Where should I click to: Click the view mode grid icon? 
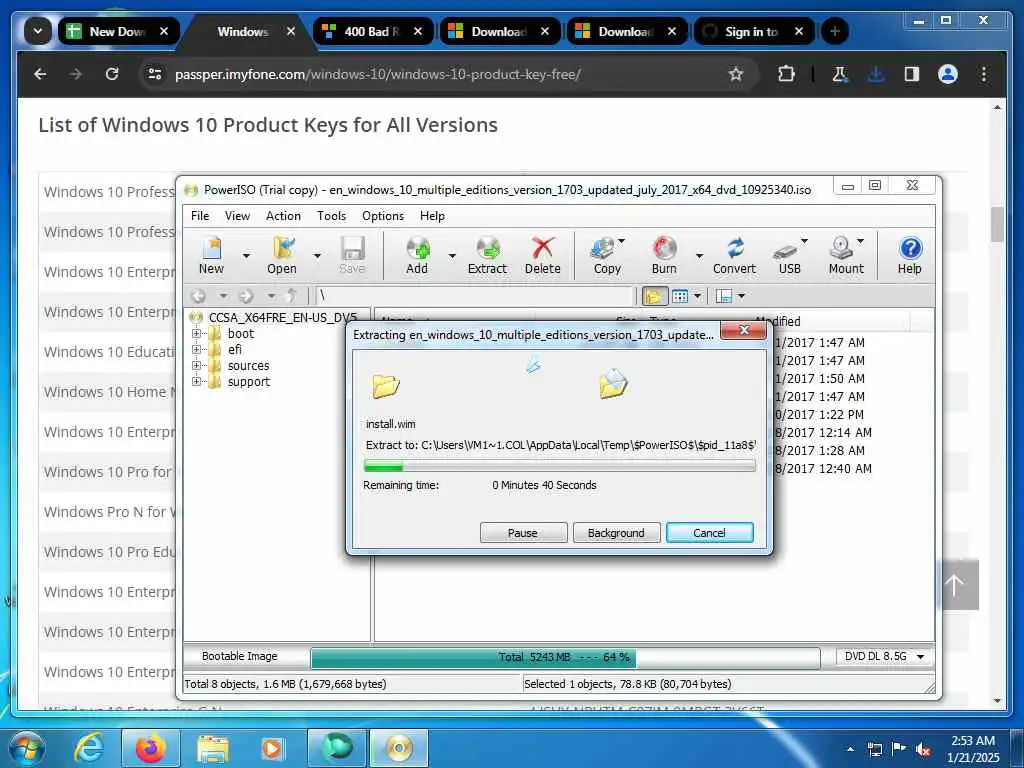click(x=680, y=296)
